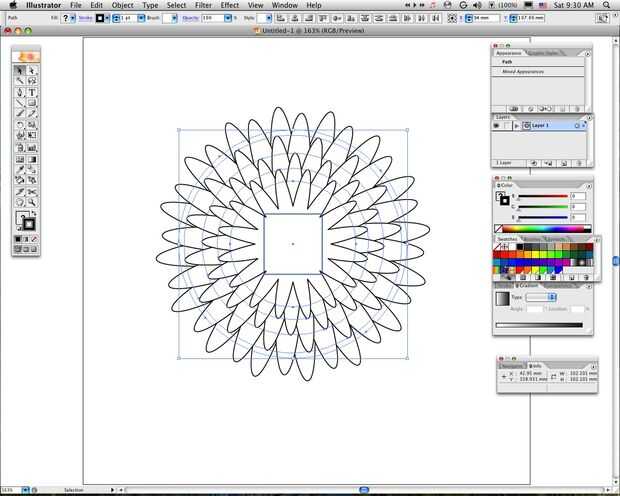Select the Scale tool
The width and height of the screenshot is (620, 496).
[x=32, y=125]
